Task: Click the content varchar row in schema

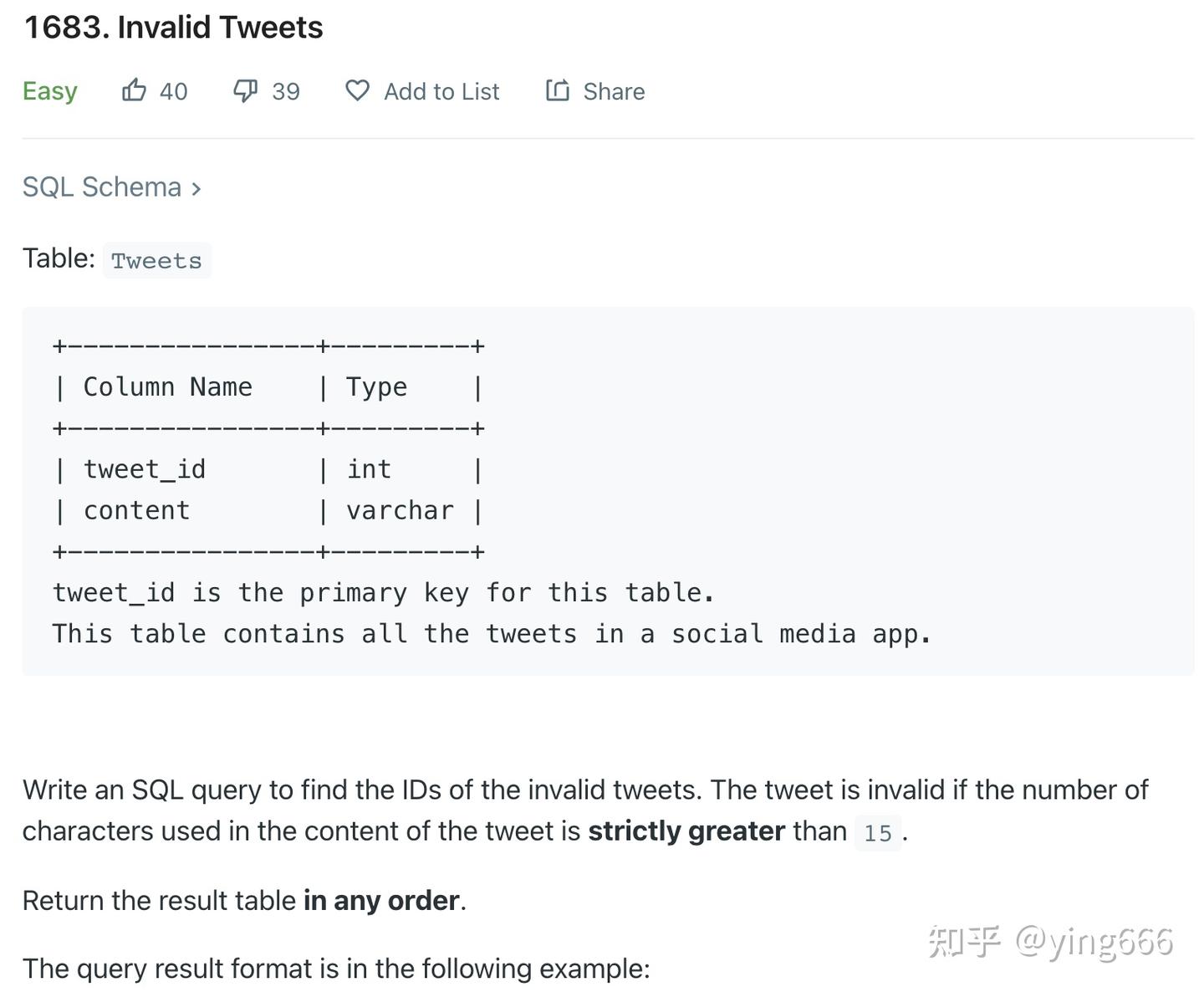Action: pos(268,510)
